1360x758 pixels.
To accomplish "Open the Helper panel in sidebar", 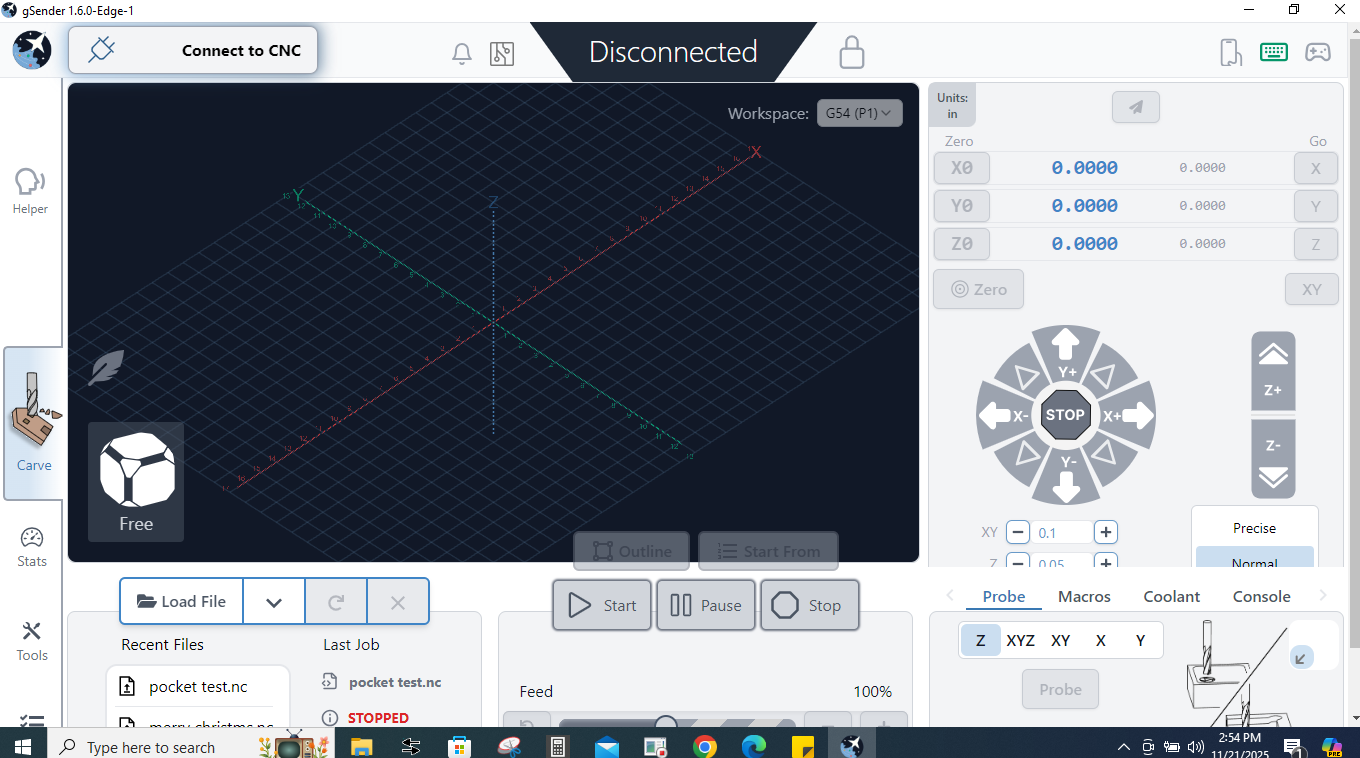I will pyautogui.click(x=30, y=191).
